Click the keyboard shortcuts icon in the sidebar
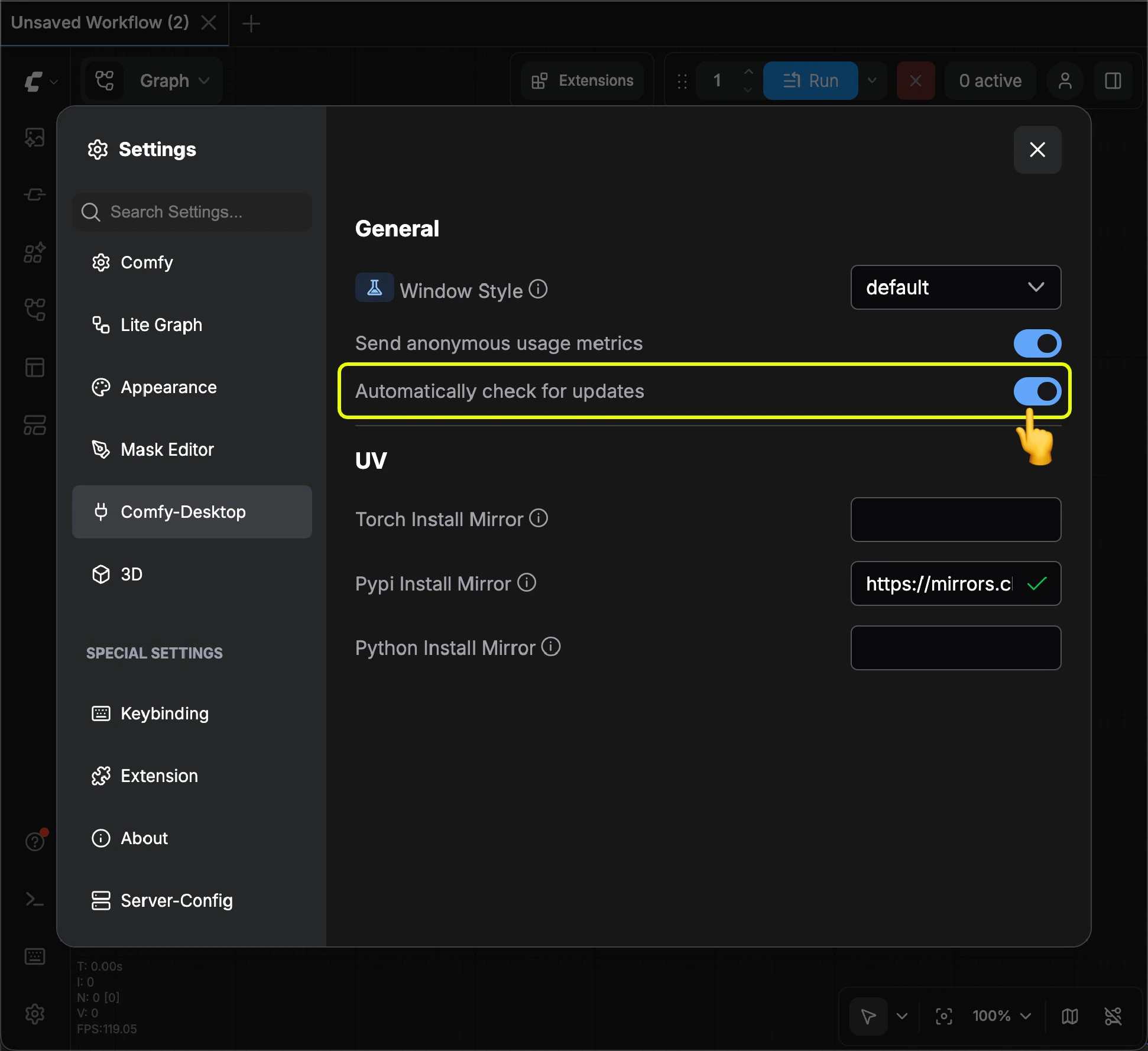The height and width of the screenshot is (1051, 1148). pyautogui.click(x=35, y=956)
